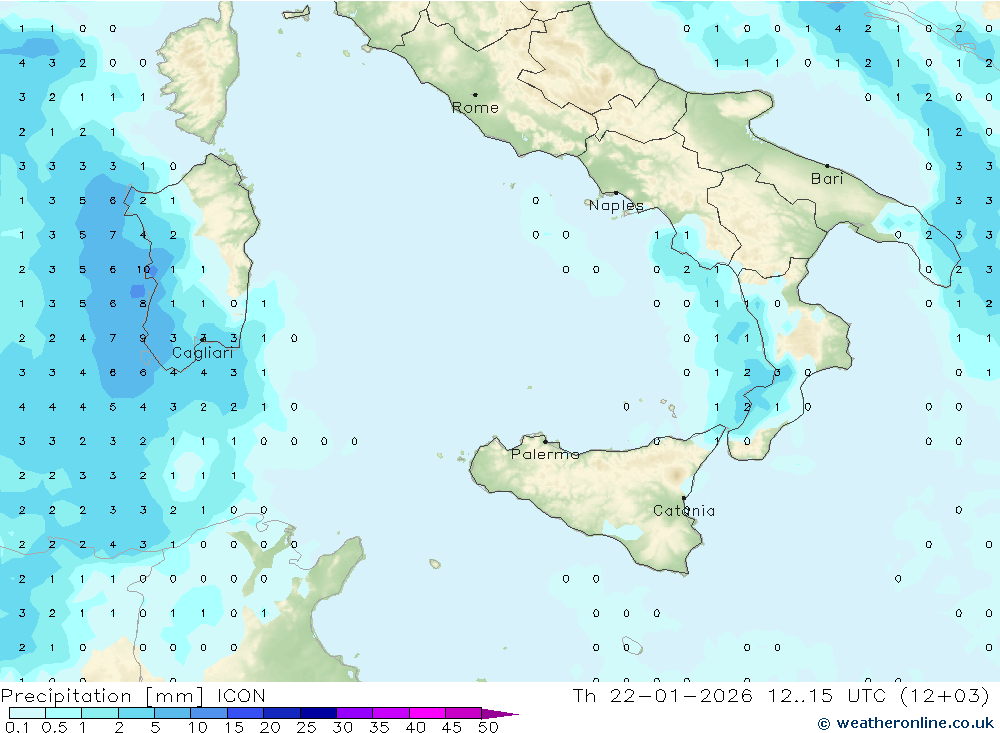Pick the legend swatch between 5 and 10

(x=172, y=713)
